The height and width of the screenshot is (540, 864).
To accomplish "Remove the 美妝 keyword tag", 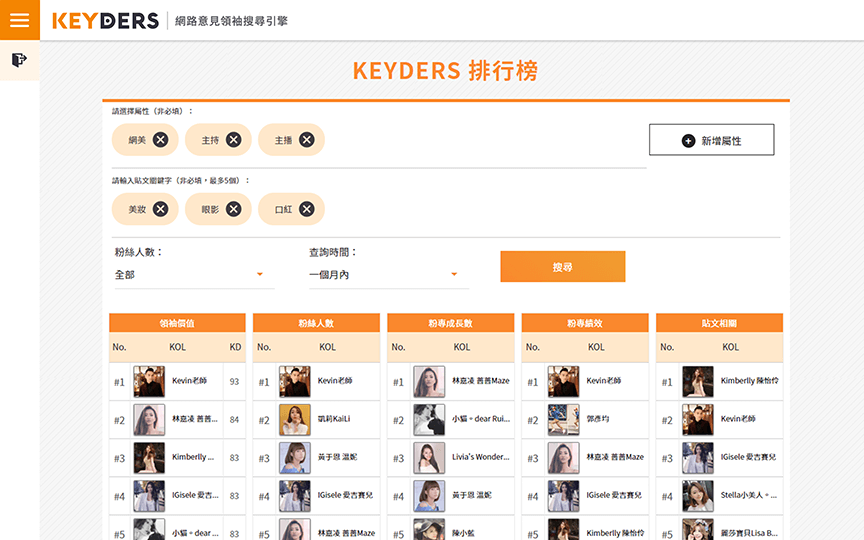I will point(160,209).
